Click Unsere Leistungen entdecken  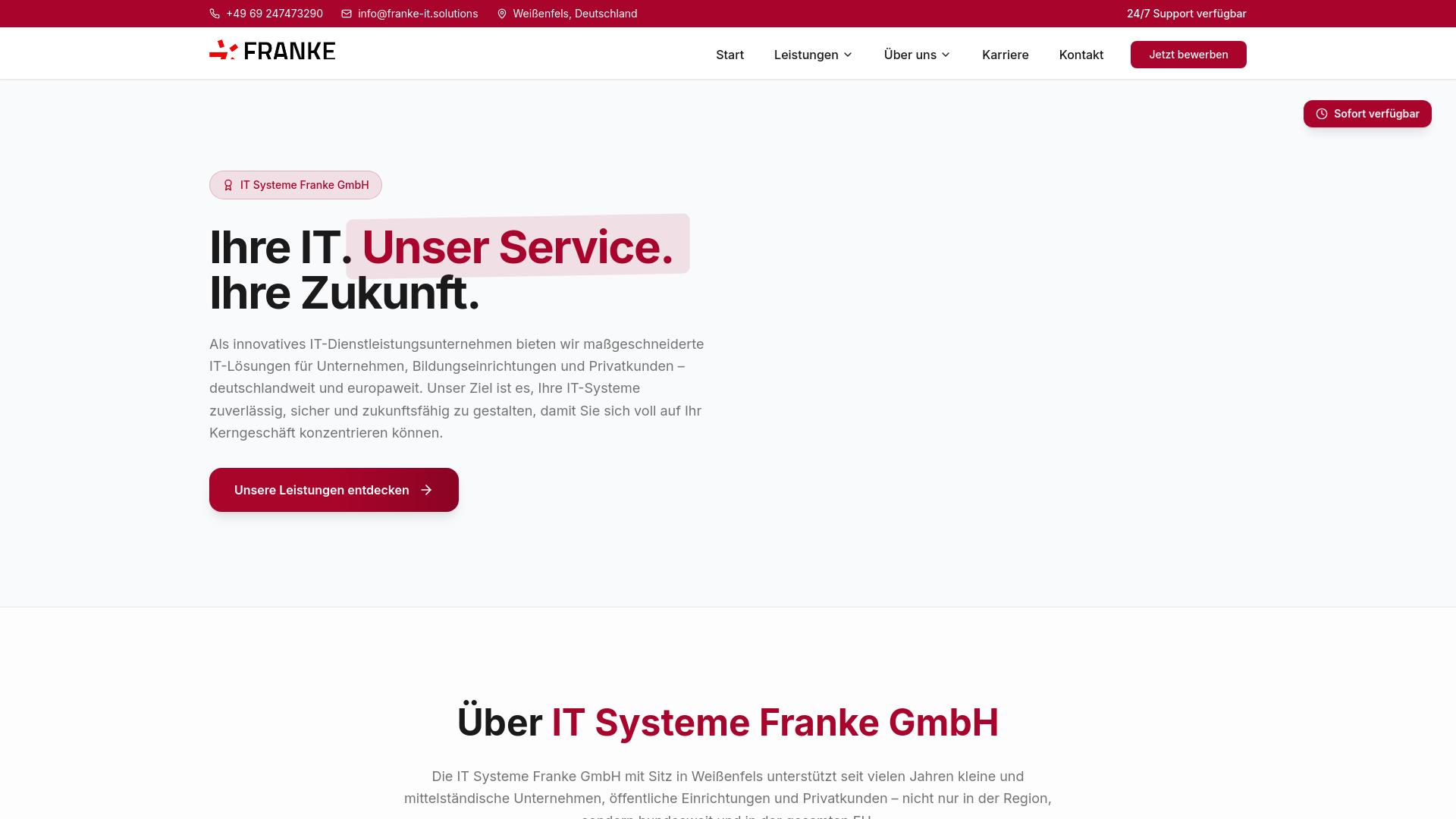coord(321,490)
